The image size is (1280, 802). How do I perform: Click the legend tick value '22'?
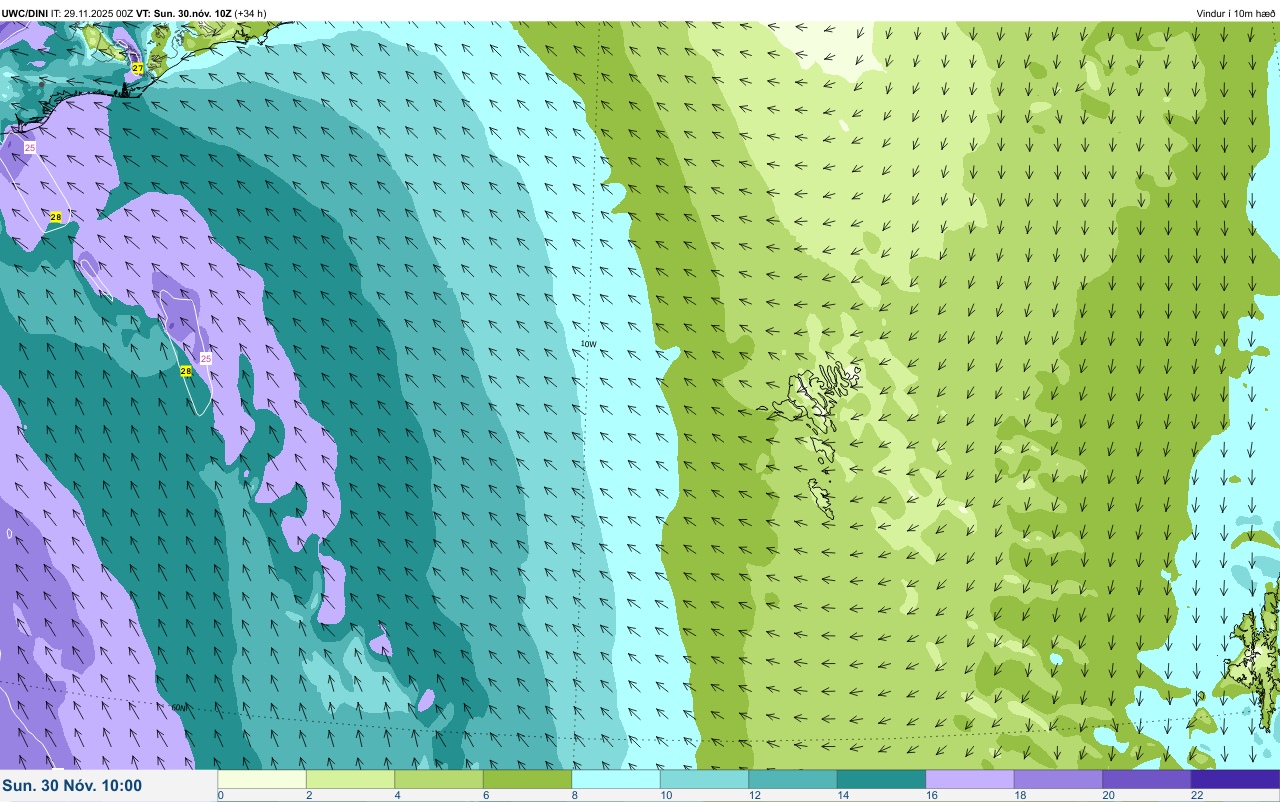pos(1197,795)
